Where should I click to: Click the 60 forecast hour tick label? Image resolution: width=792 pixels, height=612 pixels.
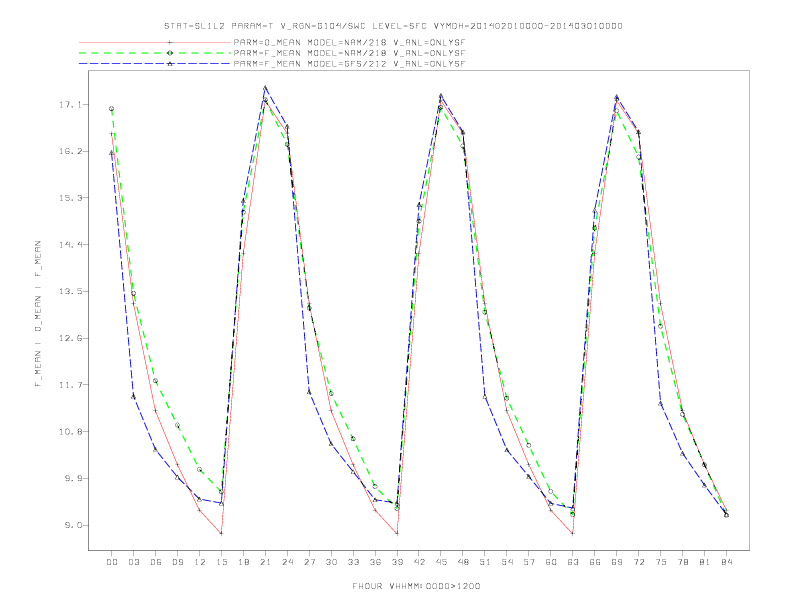coord(551,562)
